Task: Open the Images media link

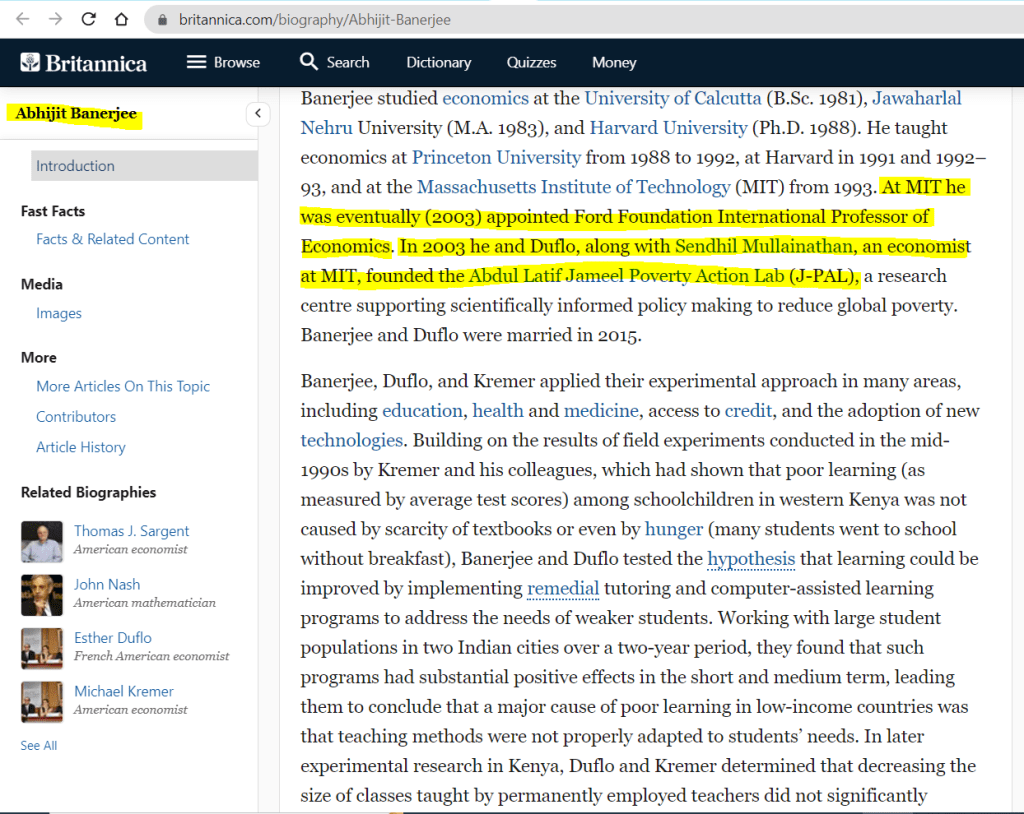Action: 59,313
